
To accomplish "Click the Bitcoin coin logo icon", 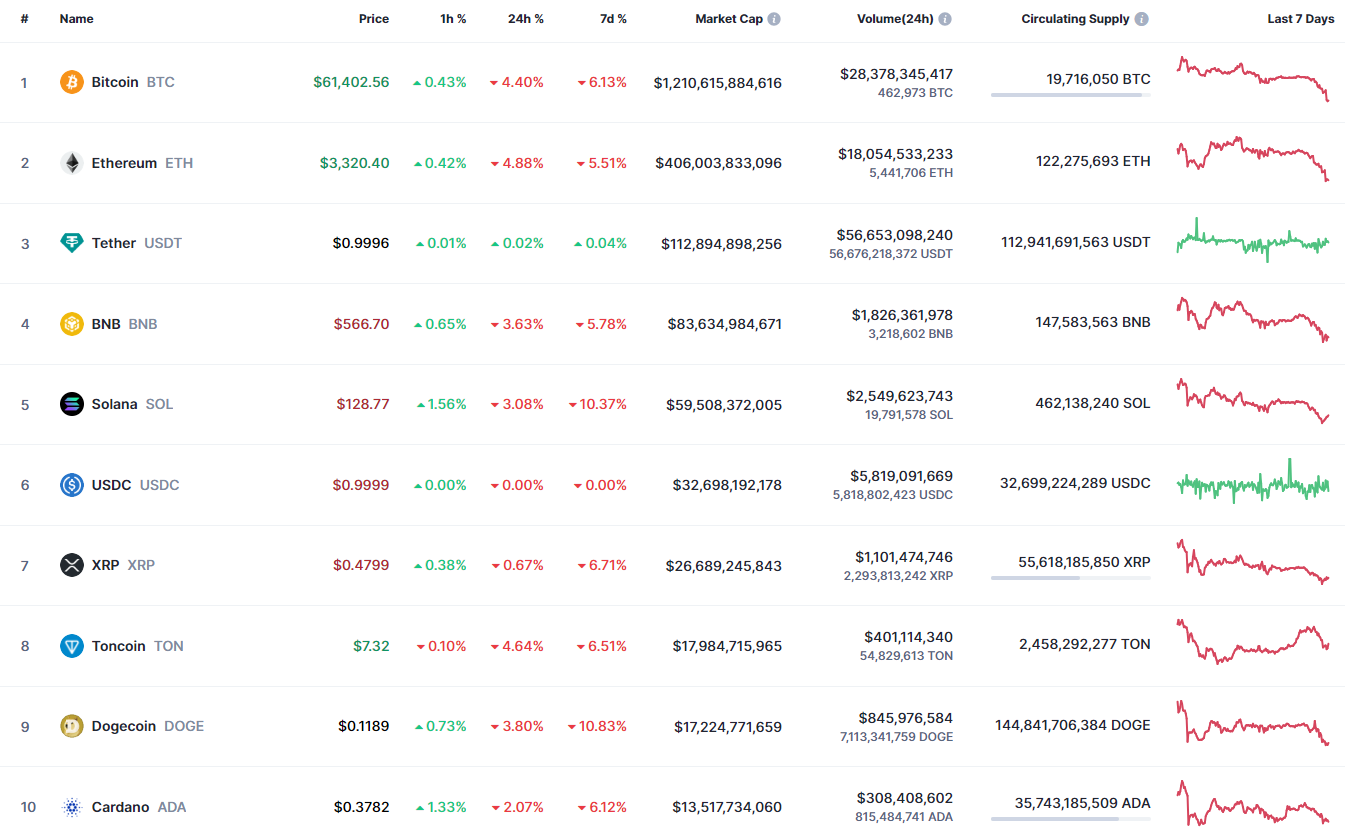I will [x=71, y=82].
